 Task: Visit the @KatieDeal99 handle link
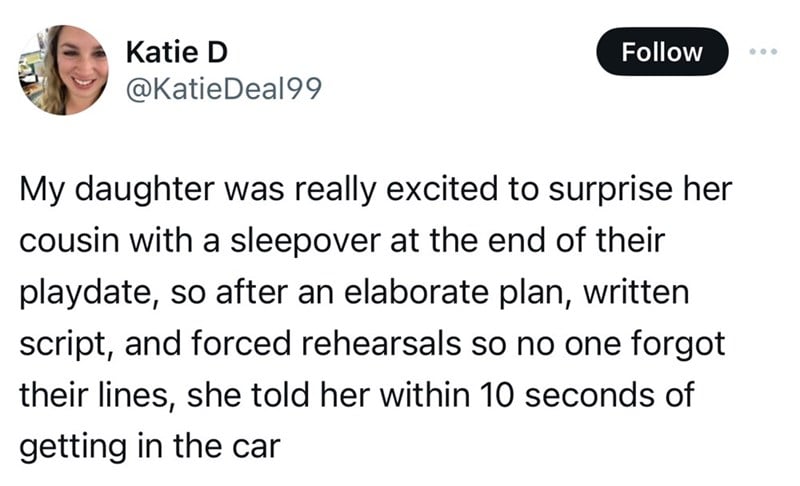point(223,89)
